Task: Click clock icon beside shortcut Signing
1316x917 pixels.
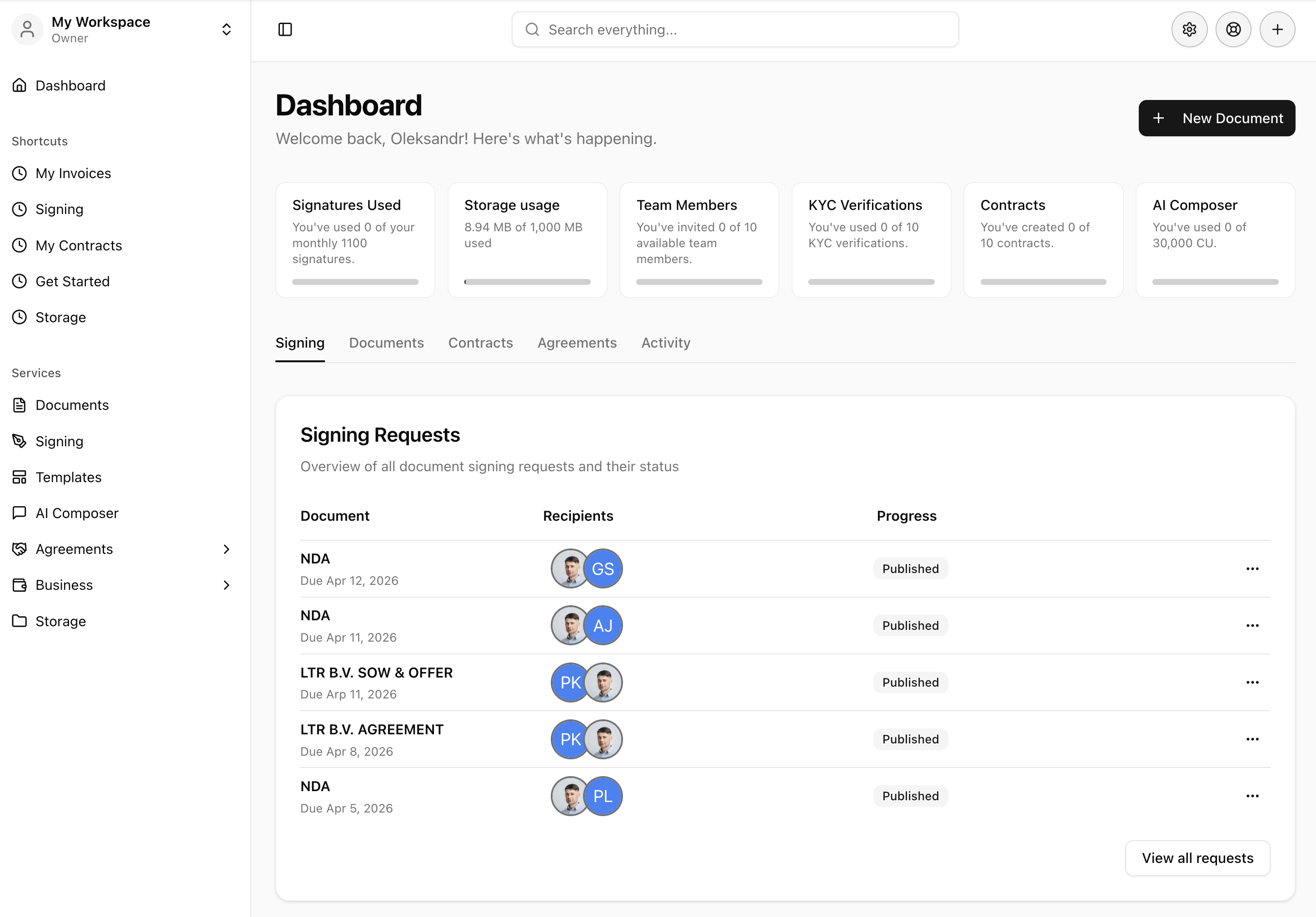Action: pyautogui.click(x=20, y=209)
